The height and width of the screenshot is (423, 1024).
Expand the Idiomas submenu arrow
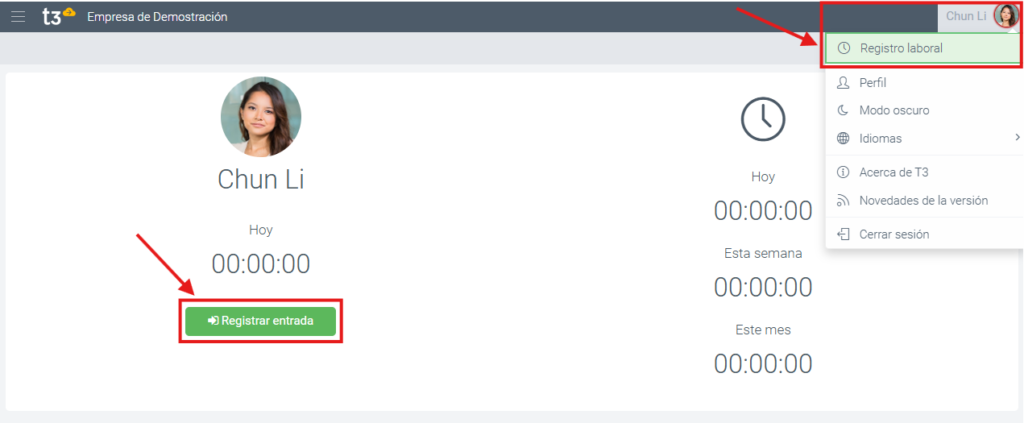1016,138
